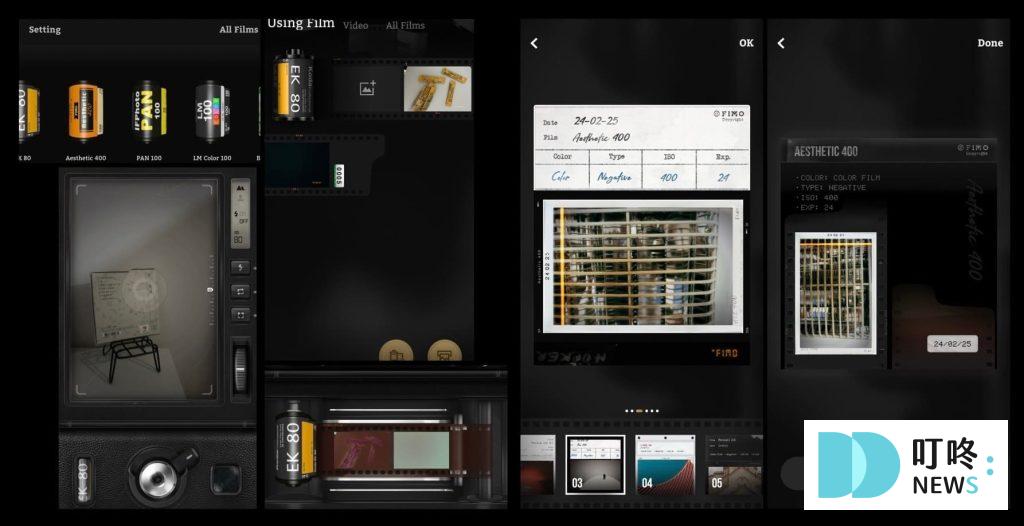Open the All Films tab beside Video
This screenshot has height=526, width=1024.
click(405, 25)
